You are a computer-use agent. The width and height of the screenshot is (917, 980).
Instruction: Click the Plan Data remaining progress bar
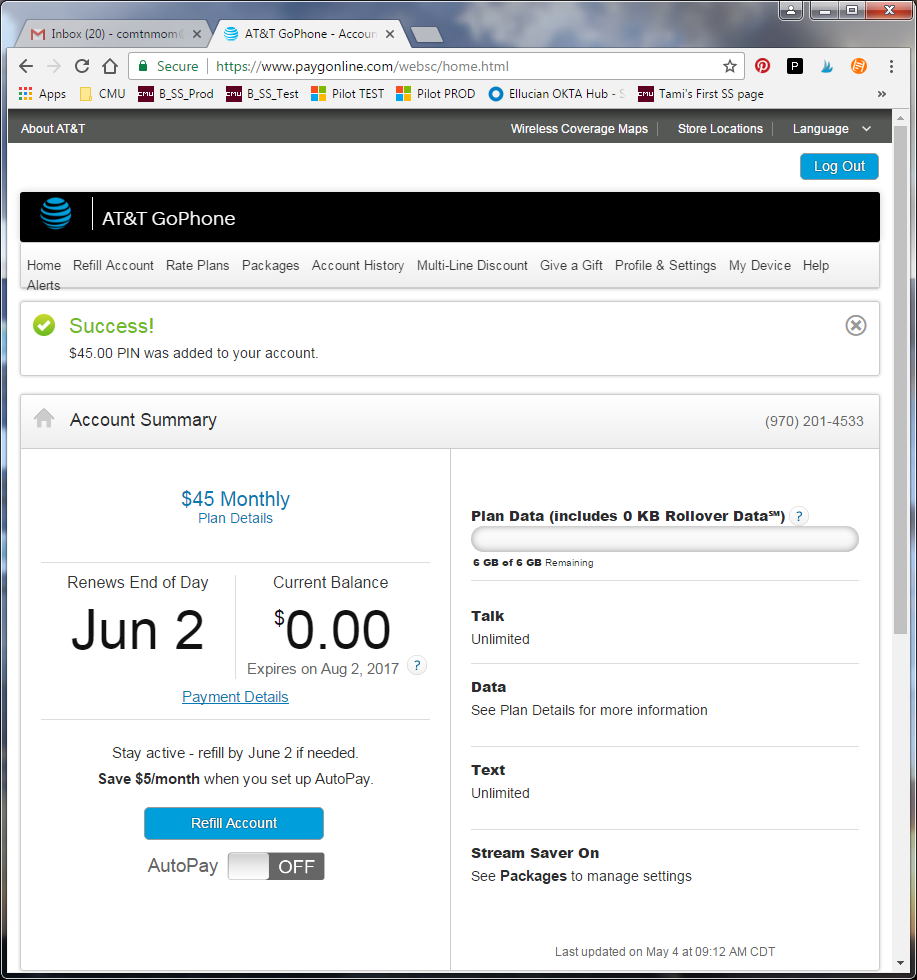click(664, 539)
